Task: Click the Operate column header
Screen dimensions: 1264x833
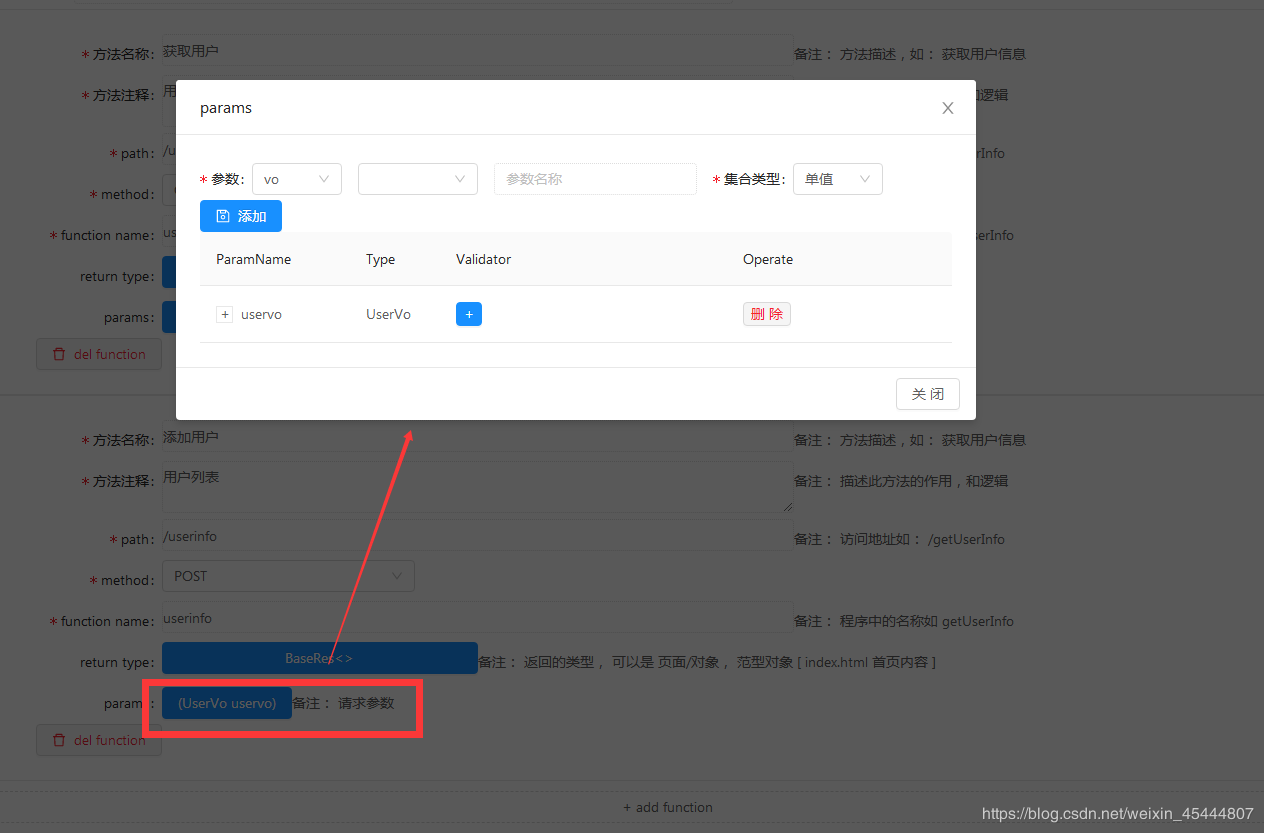Action: point(768,259)
